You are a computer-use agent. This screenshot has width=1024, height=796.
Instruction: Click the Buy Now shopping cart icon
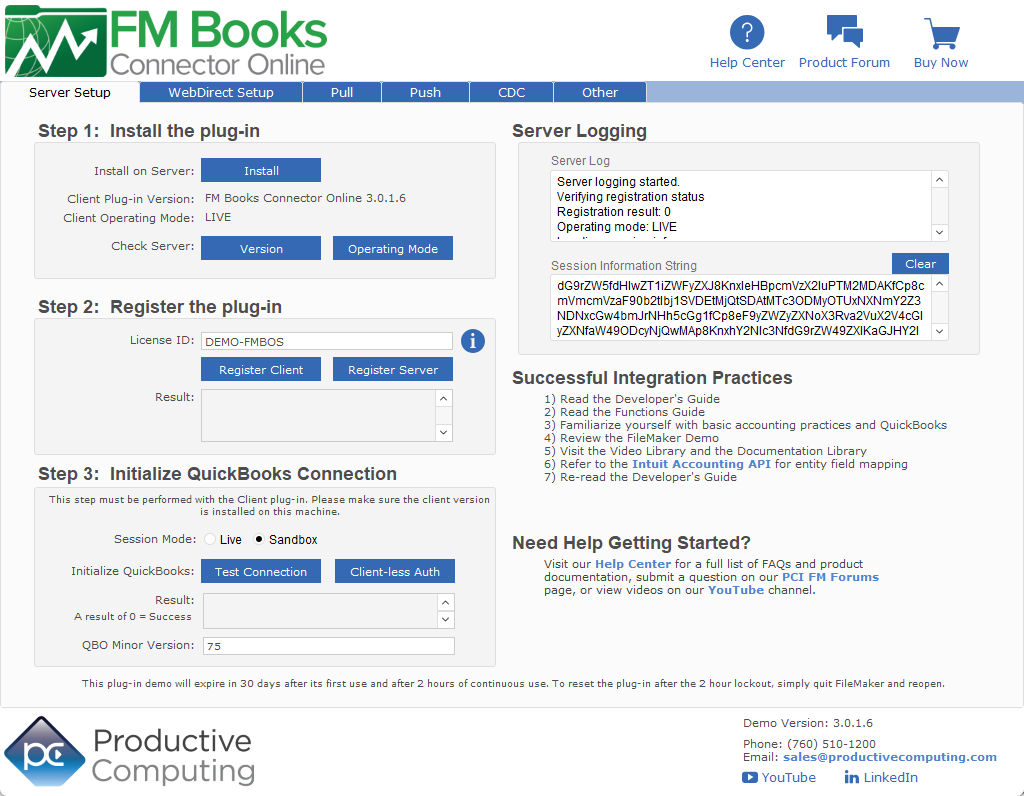tap(941, 33)
